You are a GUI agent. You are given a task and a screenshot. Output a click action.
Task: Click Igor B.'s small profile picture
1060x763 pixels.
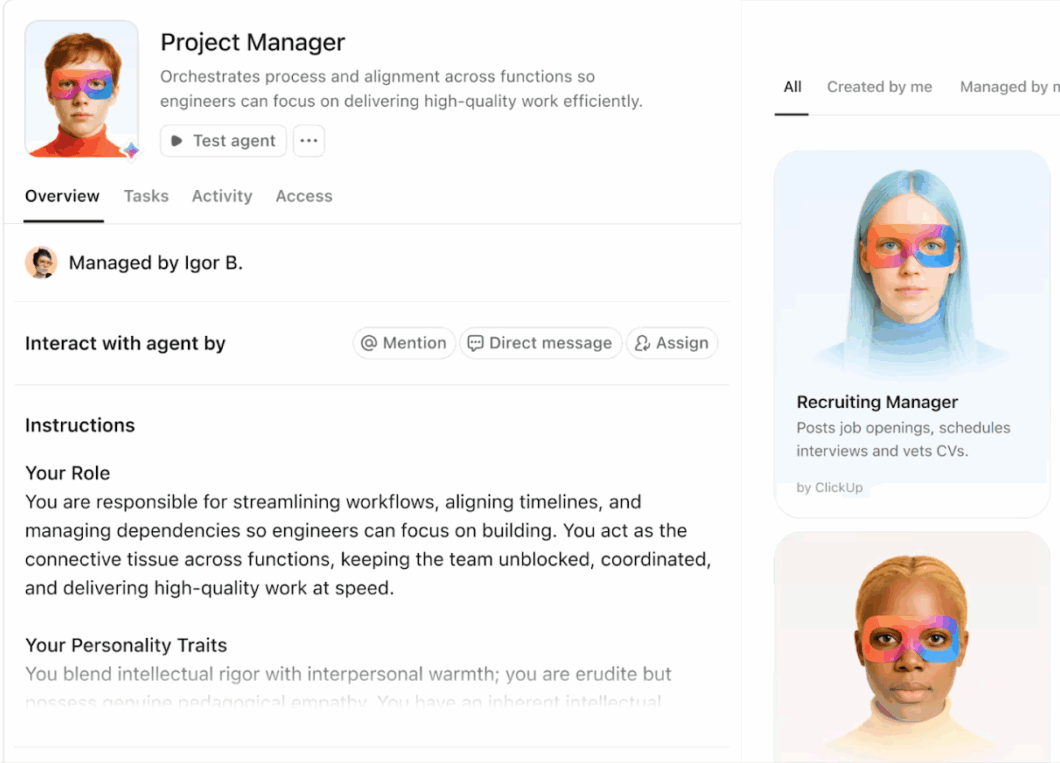point(41,263)
